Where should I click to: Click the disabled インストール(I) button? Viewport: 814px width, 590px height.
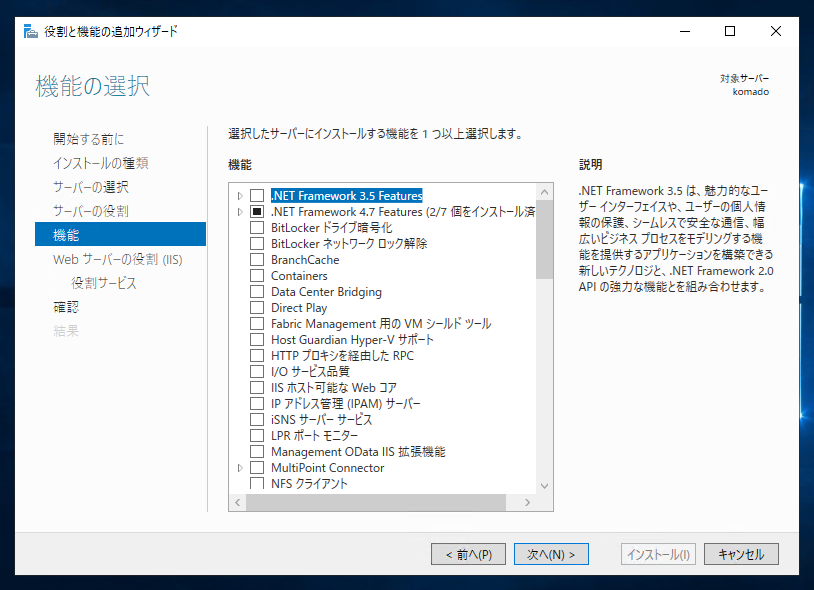click(x=658, y=554)
